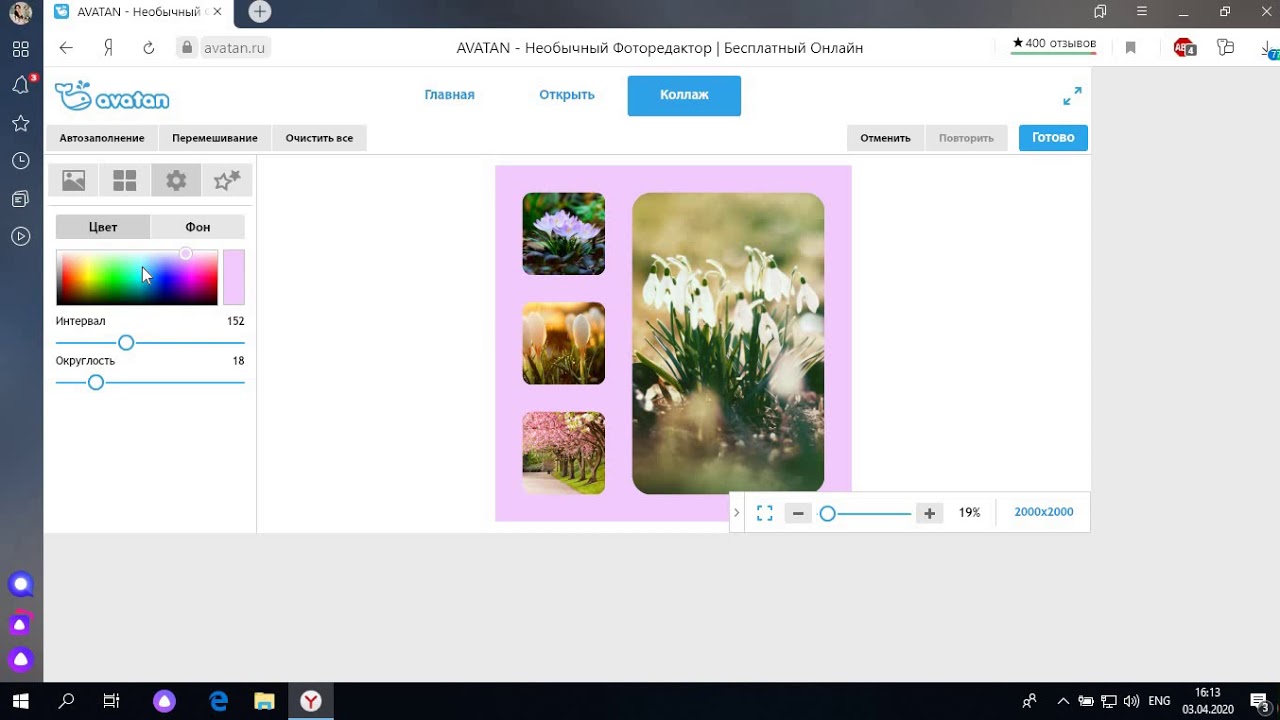Select the purple crocus collage photo
Screen dimensions: 1280x720
click(564, 234)
